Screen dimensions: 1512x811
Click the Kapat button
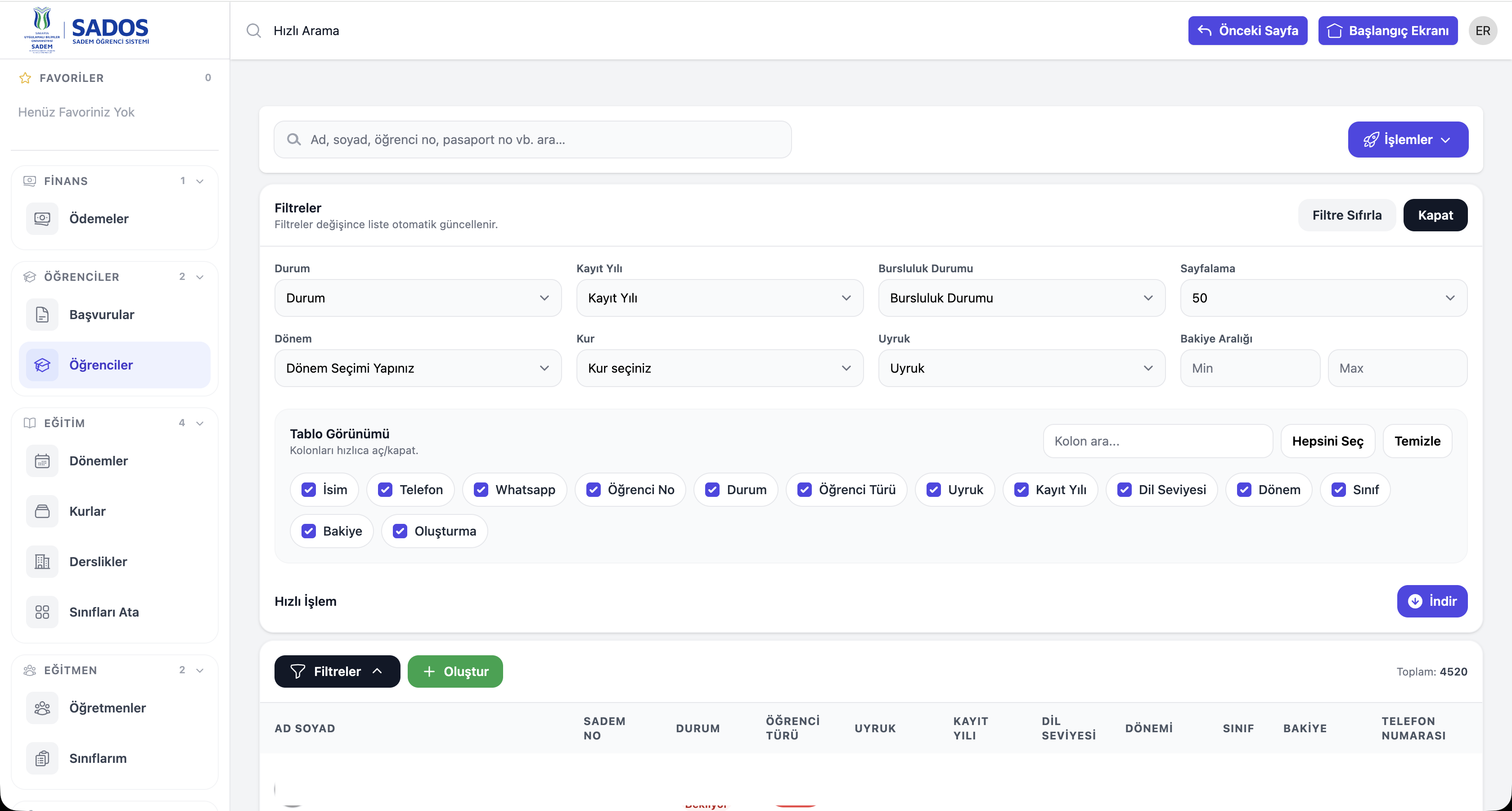[x=1435, y=216]
